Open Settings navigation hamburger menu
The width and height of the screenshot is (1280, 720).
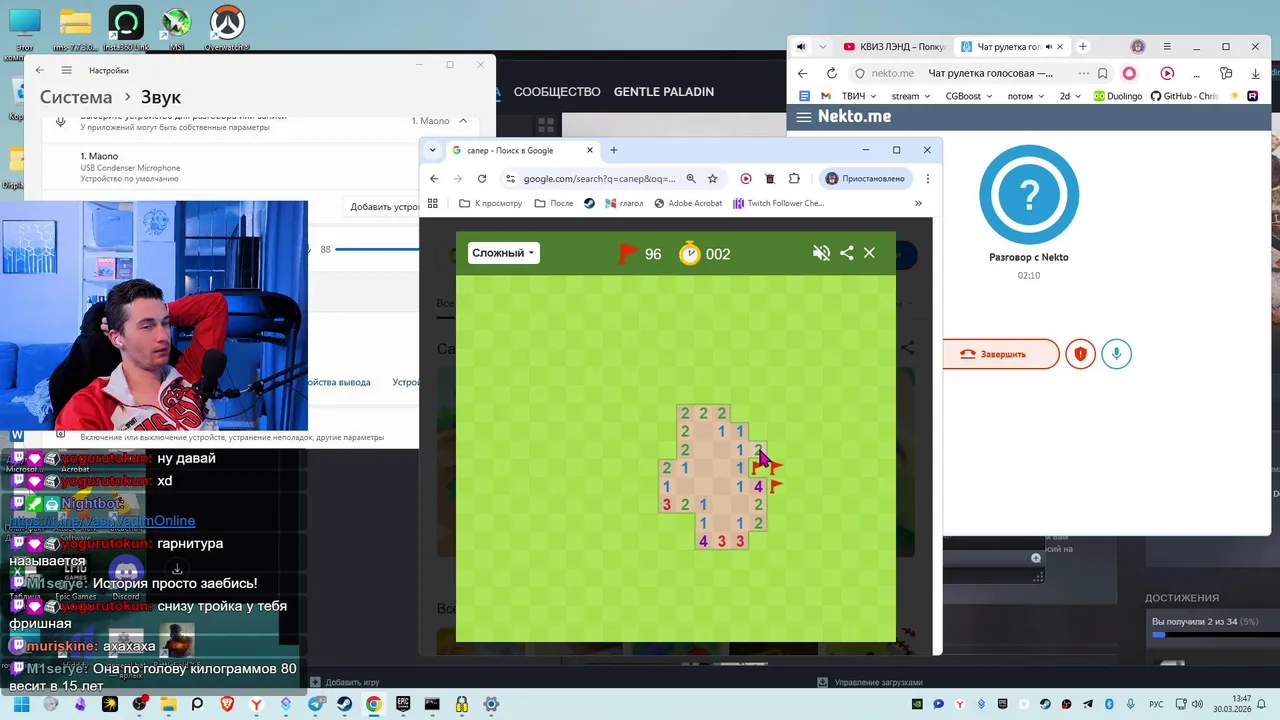[x=66, y=70]
